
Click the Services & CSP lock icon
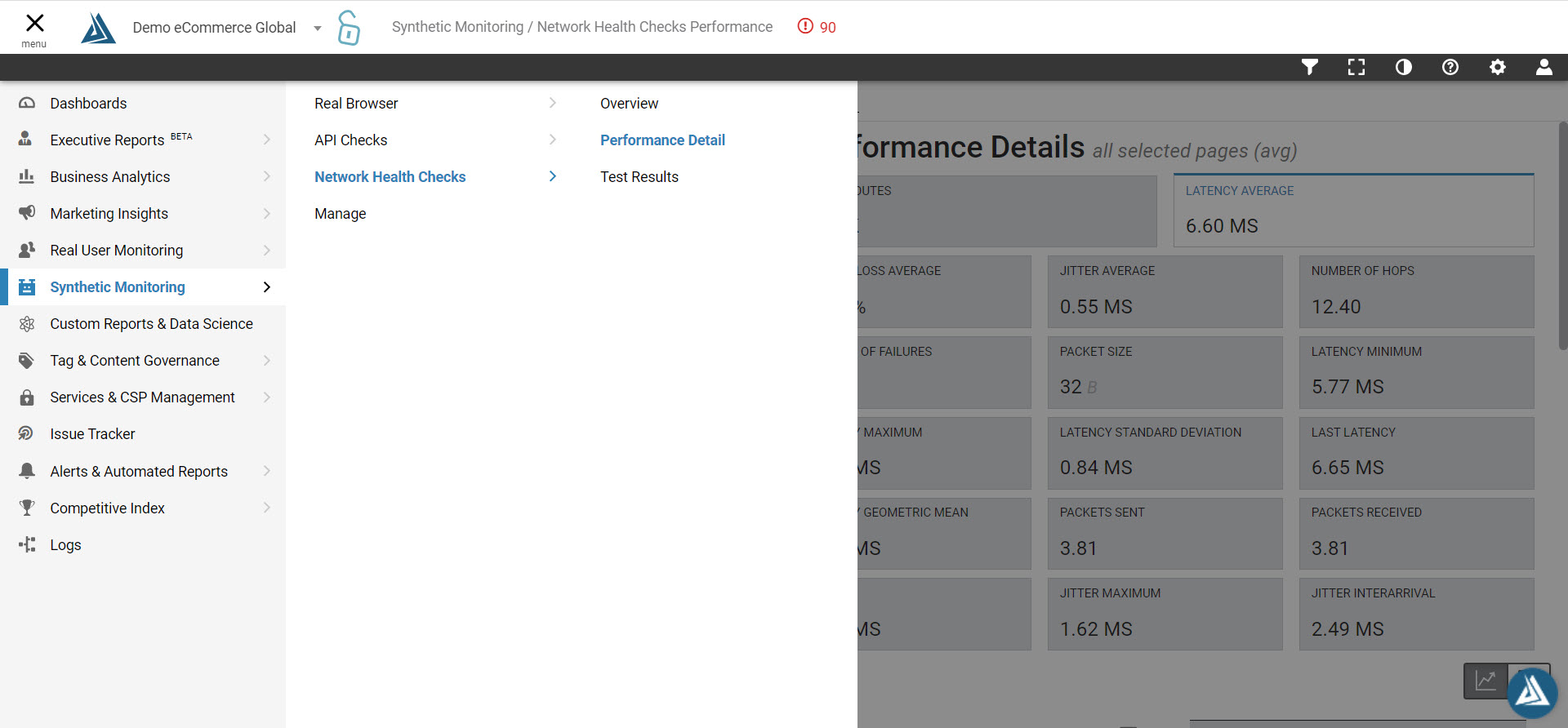[x=27, y=397]
